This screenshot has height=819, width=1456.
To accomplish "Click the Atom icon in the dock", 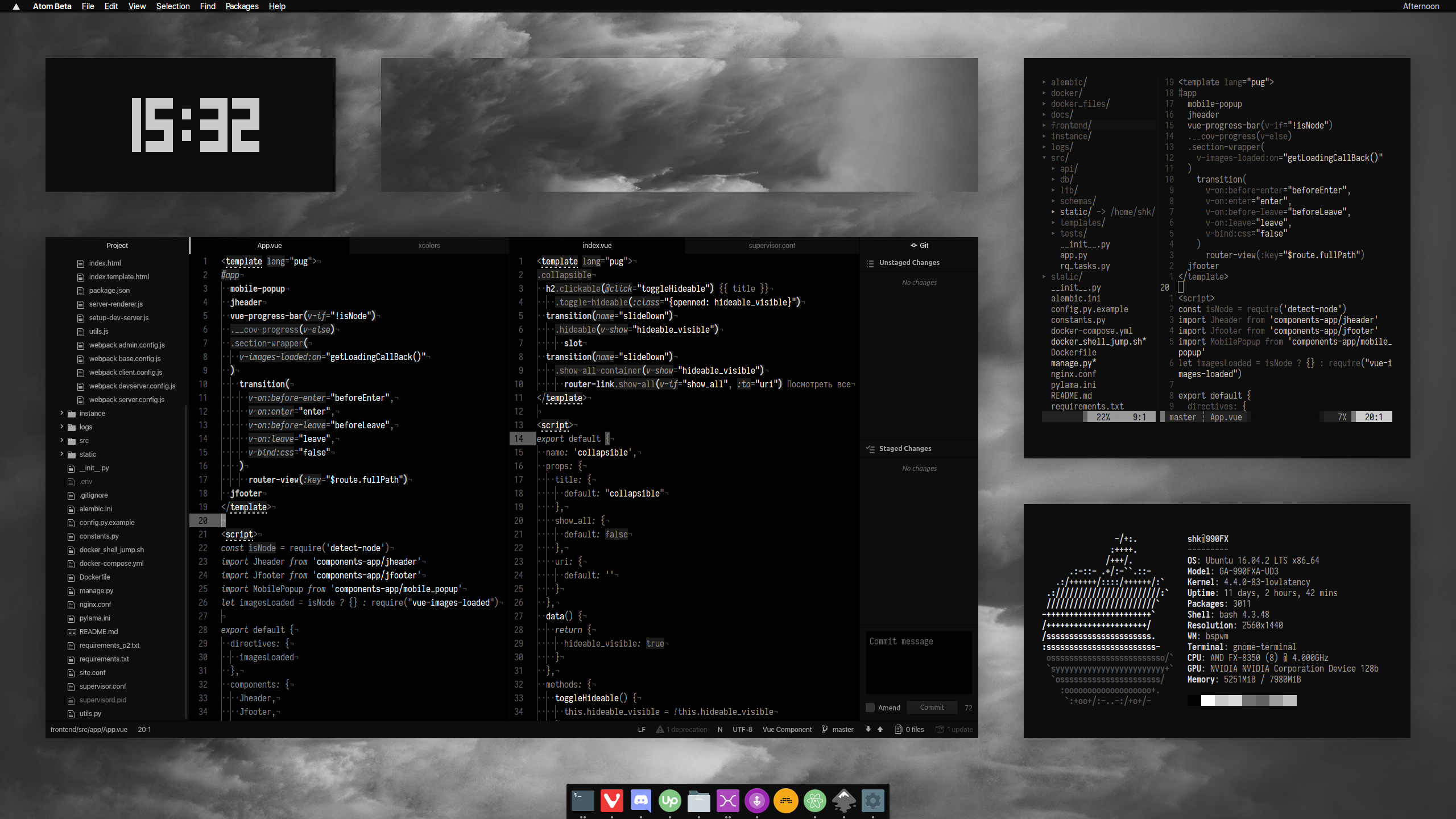I will [x=815, y=801].
